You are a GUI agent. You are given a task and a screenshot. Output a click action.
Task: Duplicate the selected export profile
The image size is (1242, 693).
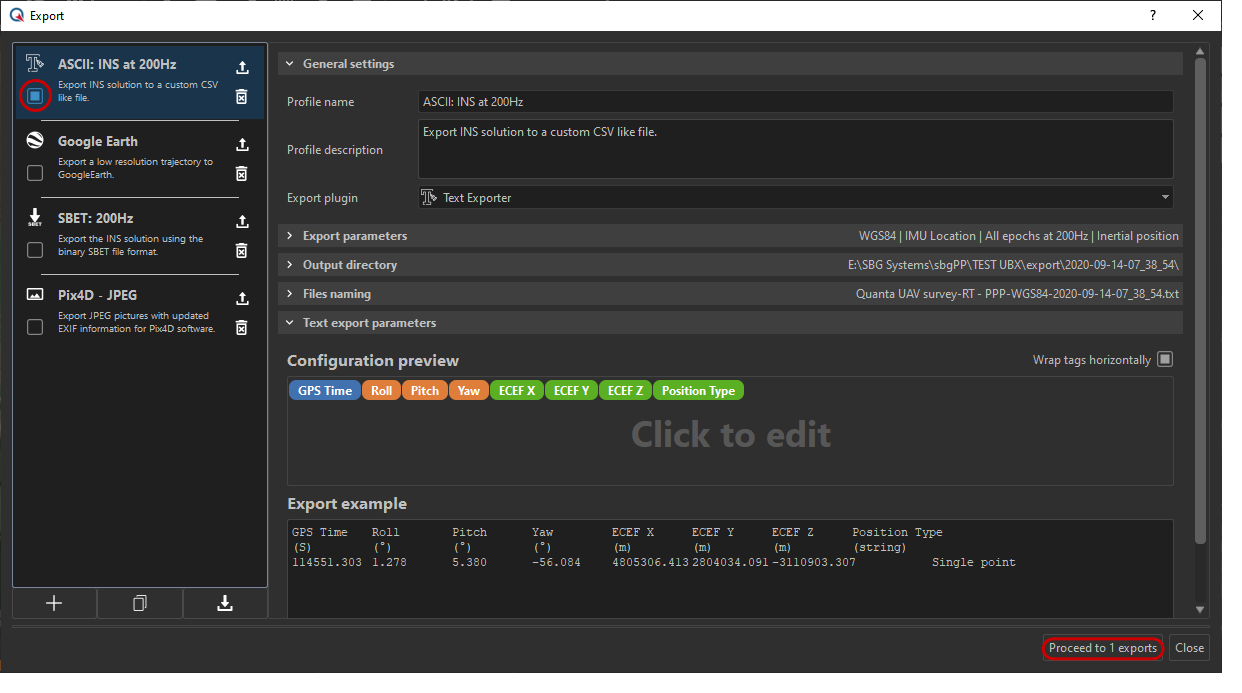[140, 603]
